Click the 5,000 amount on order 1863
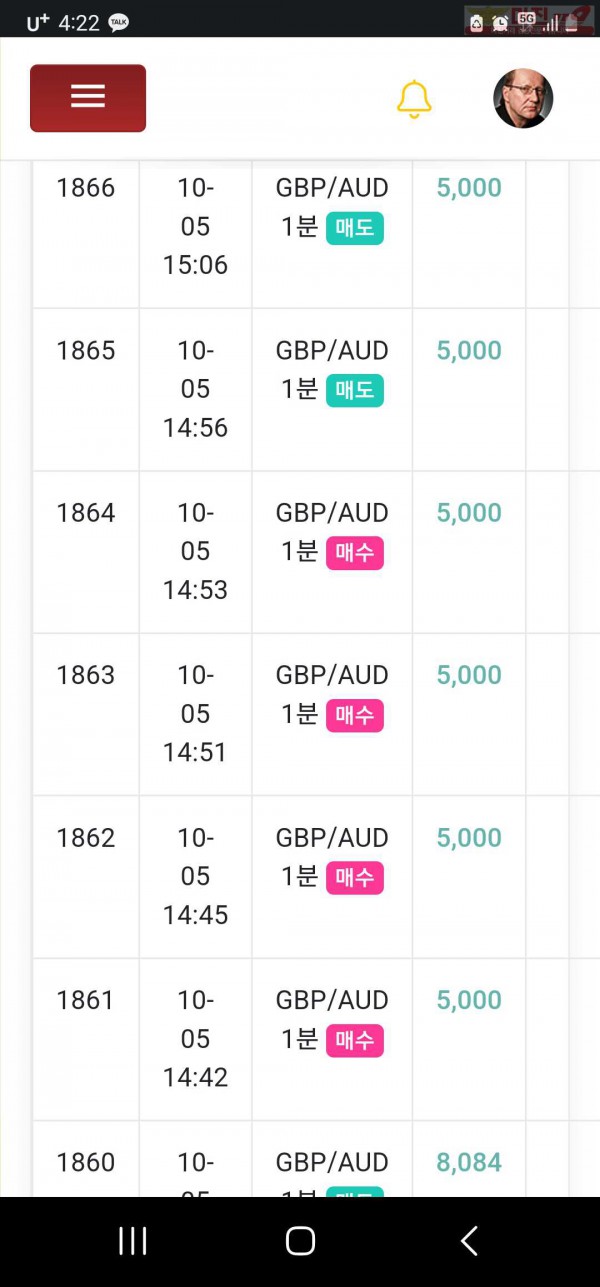This screenshot has height=1287, width=600. pyautogui.click(x=469, y=675)
